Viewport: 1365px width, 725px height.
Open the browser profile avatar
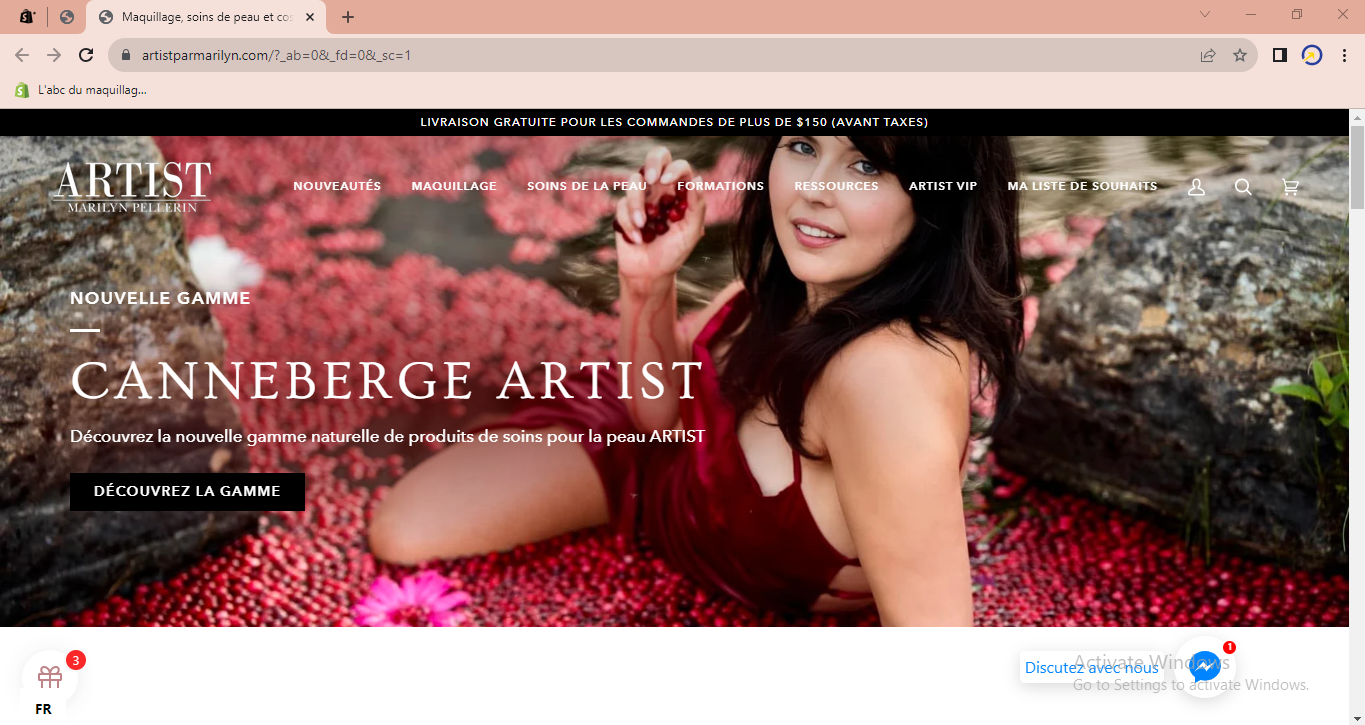click(1312, 56)
